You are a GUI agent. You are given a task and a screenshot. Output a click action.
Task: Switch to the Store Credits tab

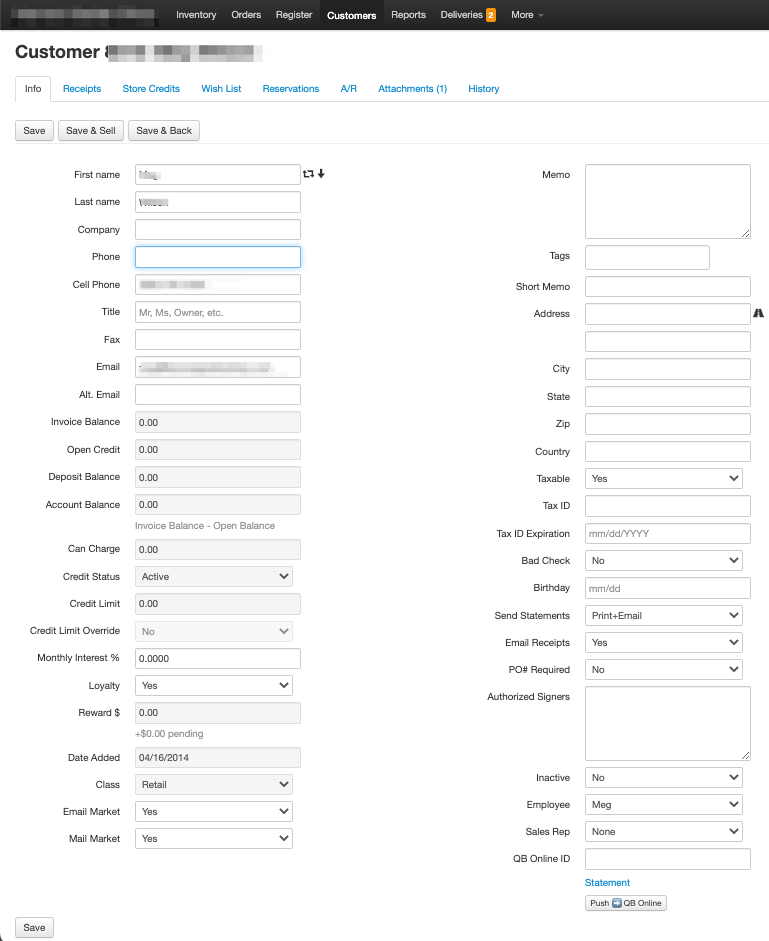click(x=151, y=89)
